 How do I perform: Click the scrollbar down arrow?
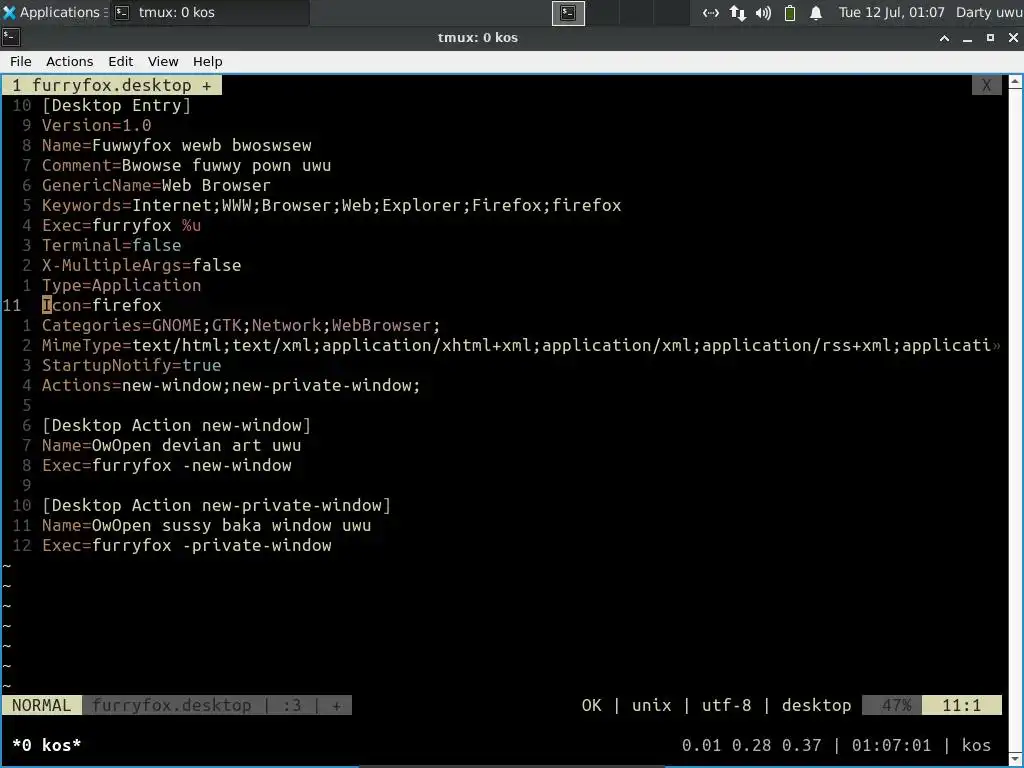tap(1016, 759)
